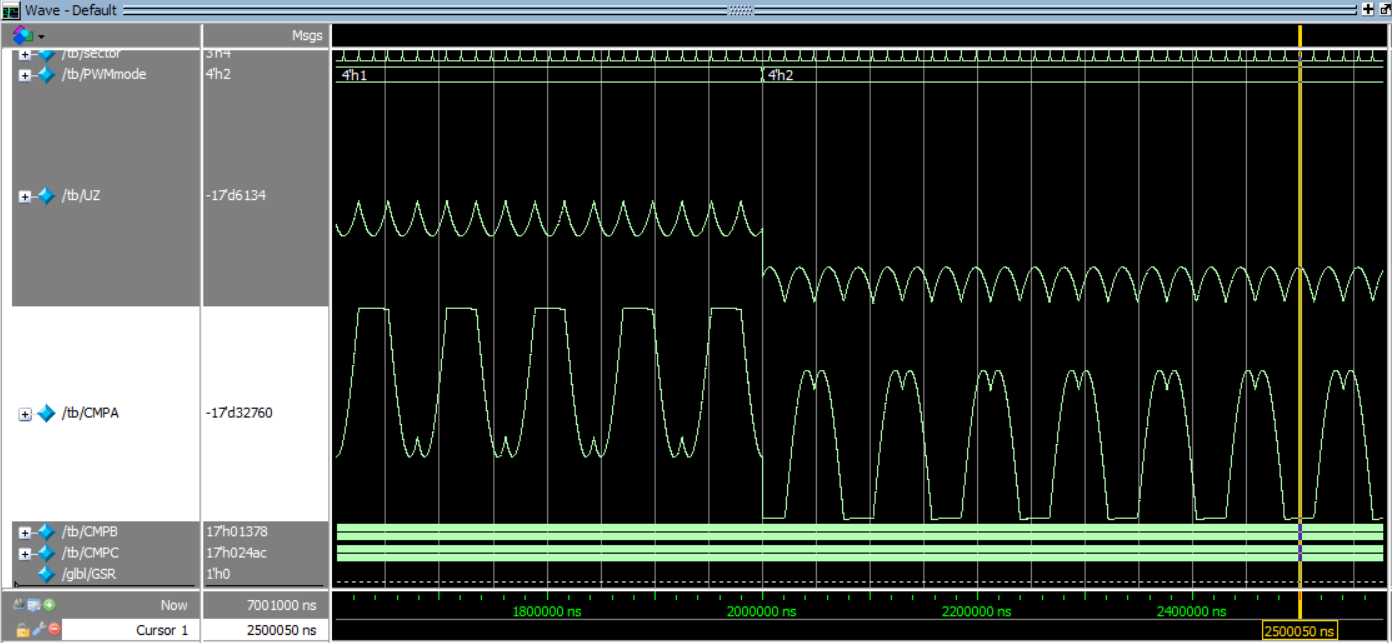Expand the /tb/sector signal

coord(25,55)
